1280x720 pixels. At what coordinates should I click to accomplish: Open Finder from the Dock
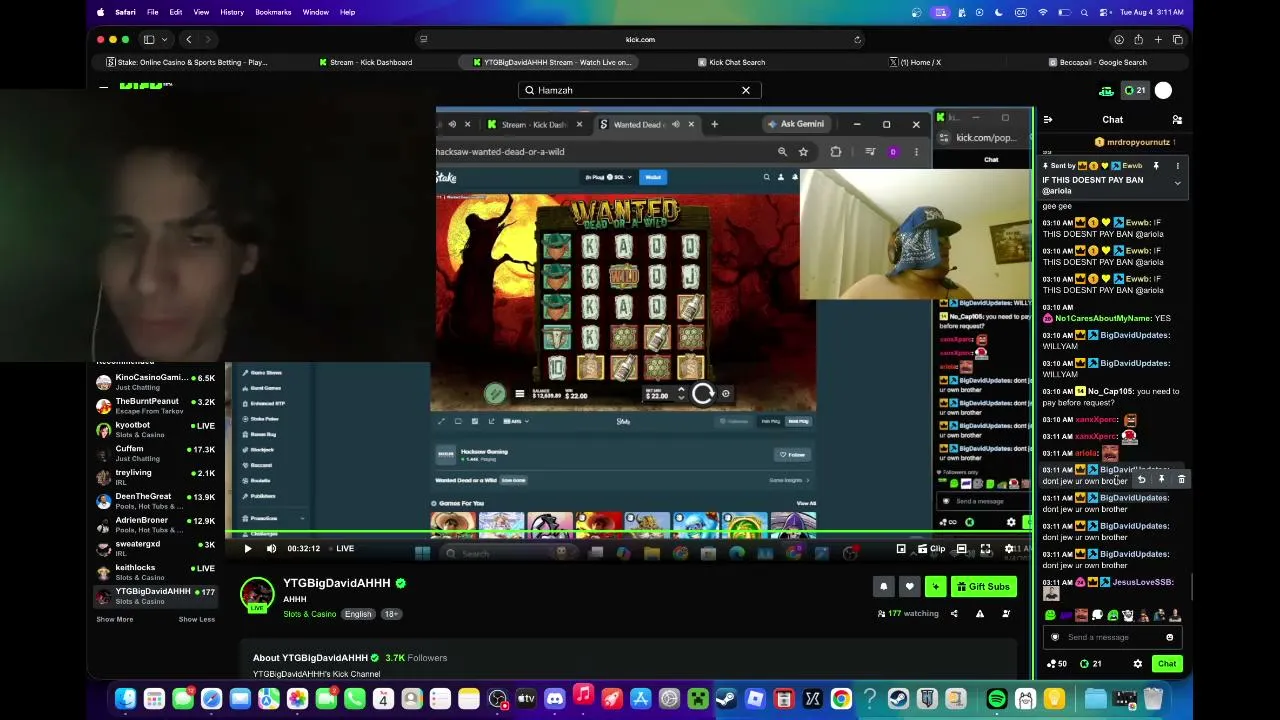pyautogui.click(x=125, y=699)
